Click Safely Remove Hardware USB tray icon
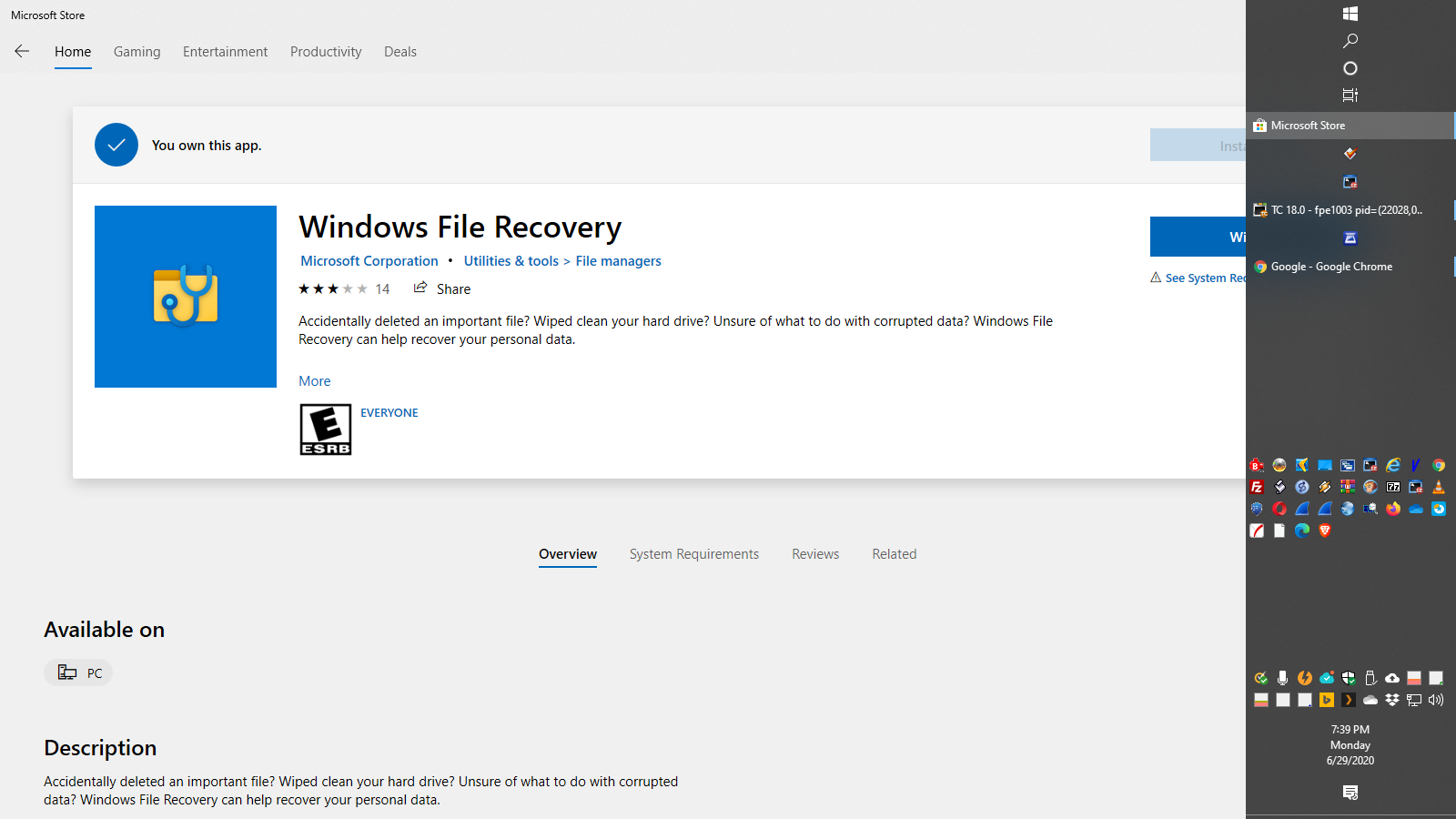The width and height of the screenshot is (1456, 819). click(x=1370, y=678)
